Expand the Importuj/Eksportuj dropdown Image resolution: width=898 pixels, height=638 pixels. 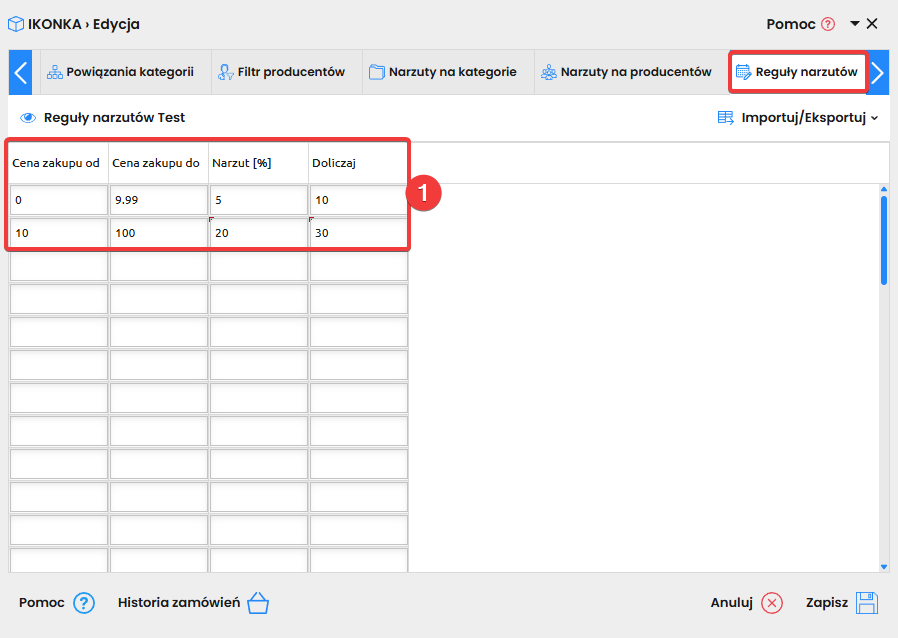click(798, 118)
